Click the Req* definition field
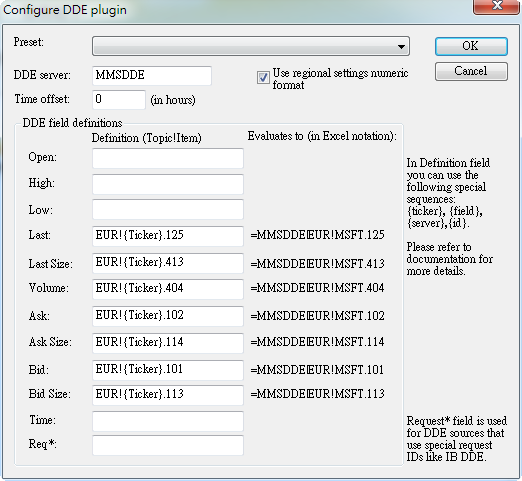 (x=168, y=445)
